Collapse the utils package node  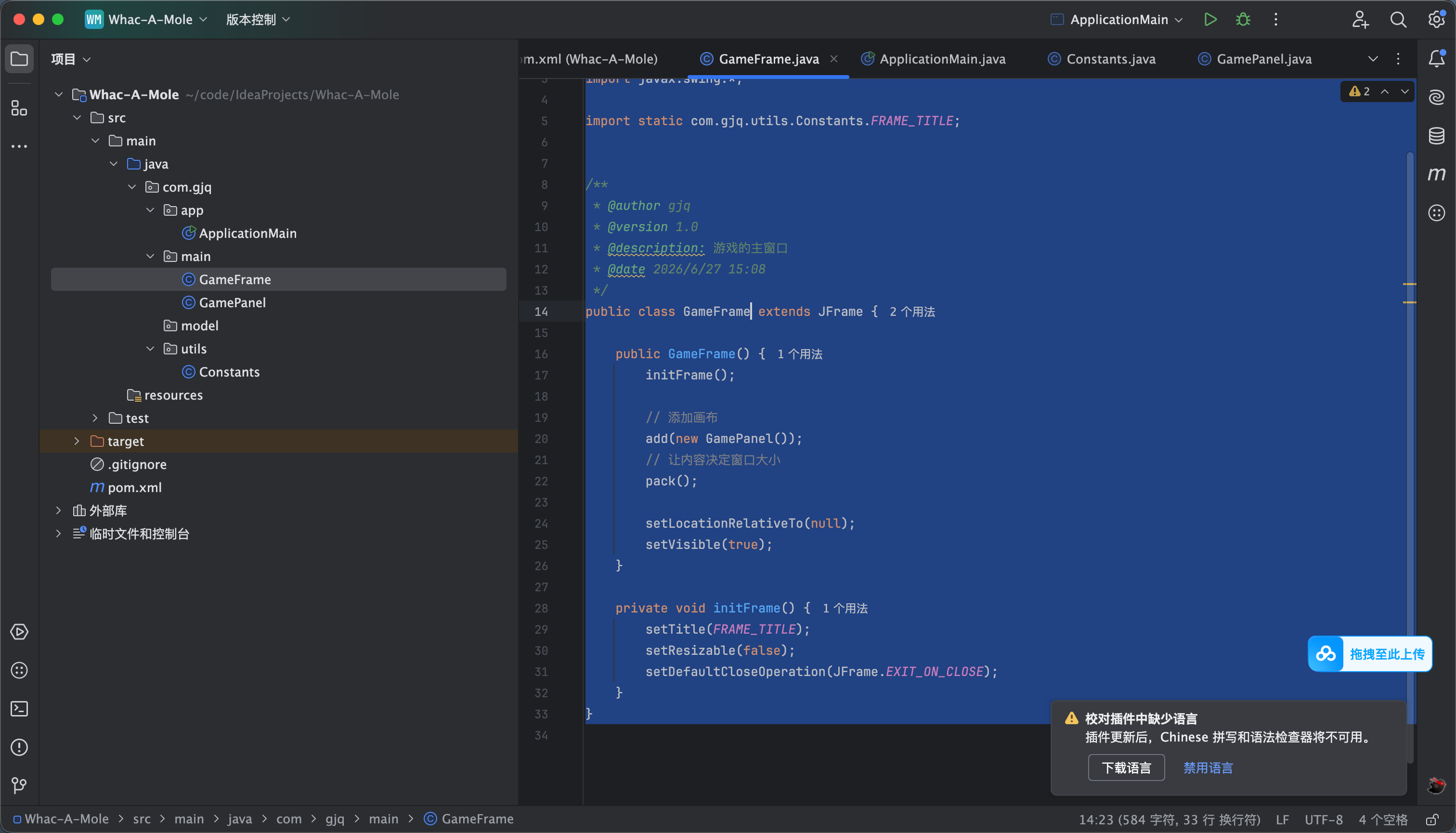click(x=150, y=349)
